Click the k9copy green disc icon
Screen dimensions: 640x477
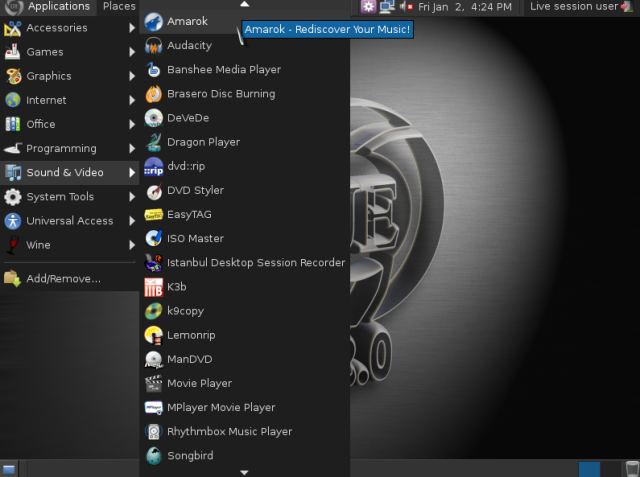coord(153,311)
